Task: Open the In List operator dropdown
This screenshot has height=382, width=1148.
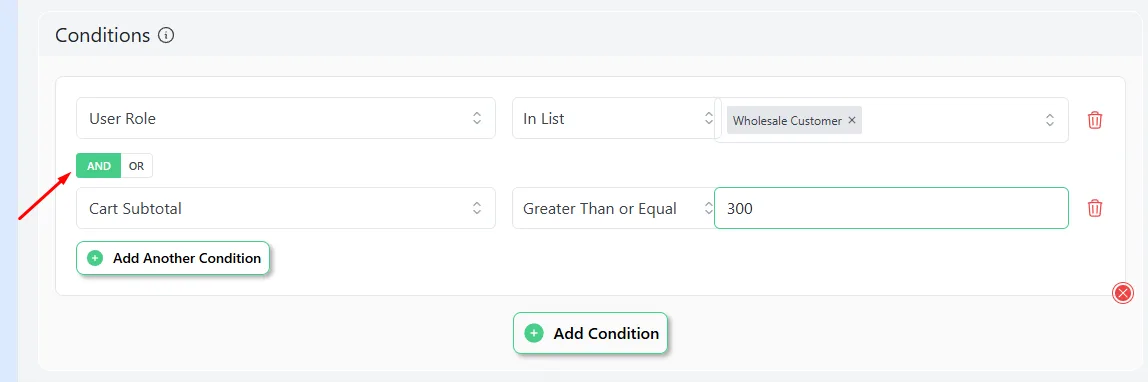Action: coord(614,118)
